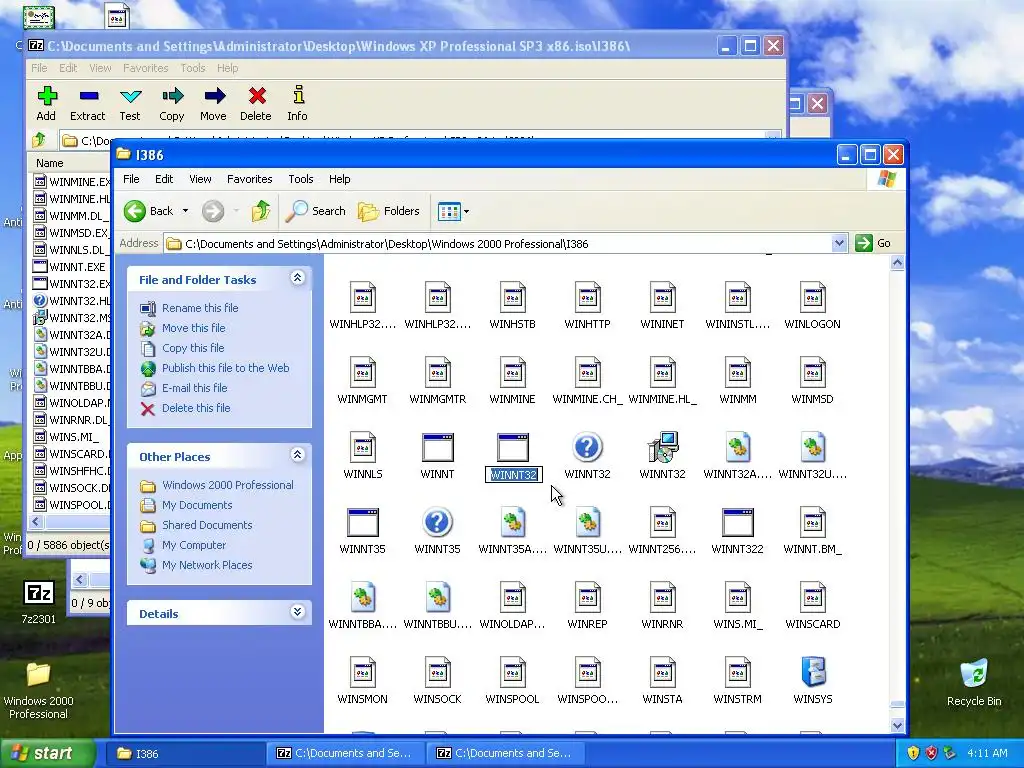Open the Recycle Bin desktop icon
The height and width of the screenshot is (768, 1024).
[974, 682]
